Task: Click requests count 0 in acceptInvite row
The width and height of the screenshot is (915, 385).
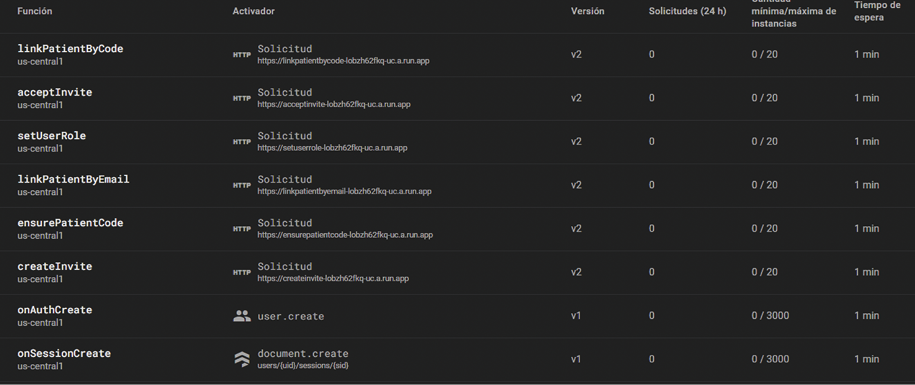Action: click(651, 98)
